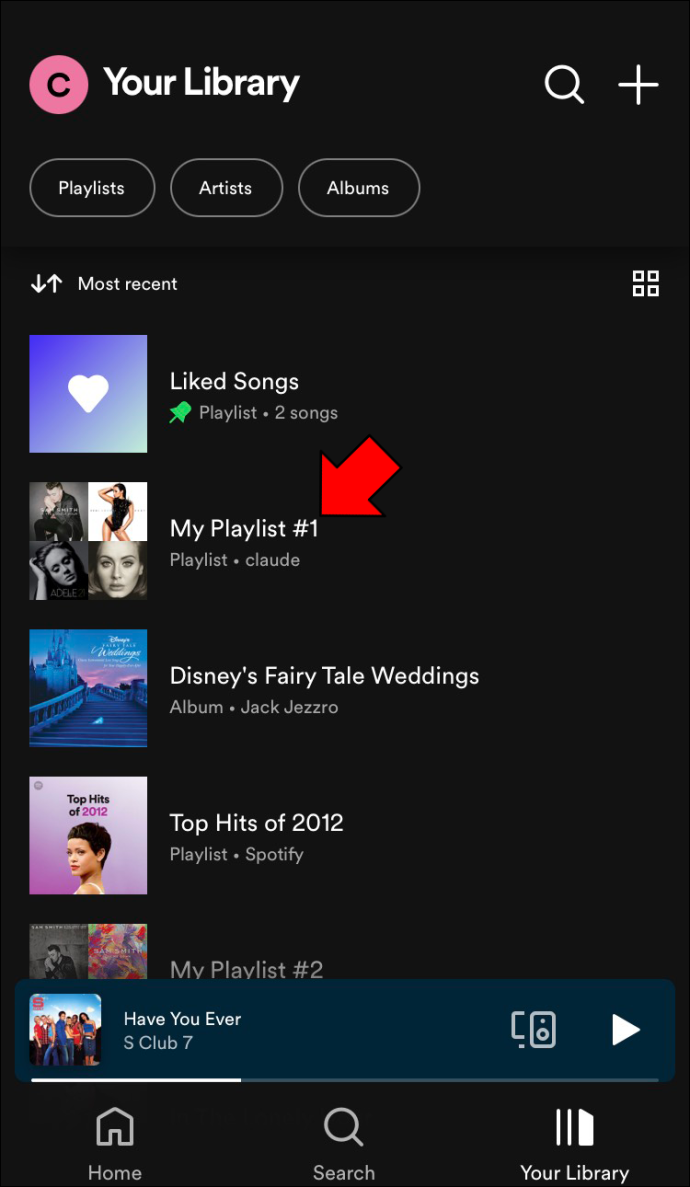Open the connect to device speaker icon
The image size is (690, 1187).
pyautogui.click(x=534, y=1030)
